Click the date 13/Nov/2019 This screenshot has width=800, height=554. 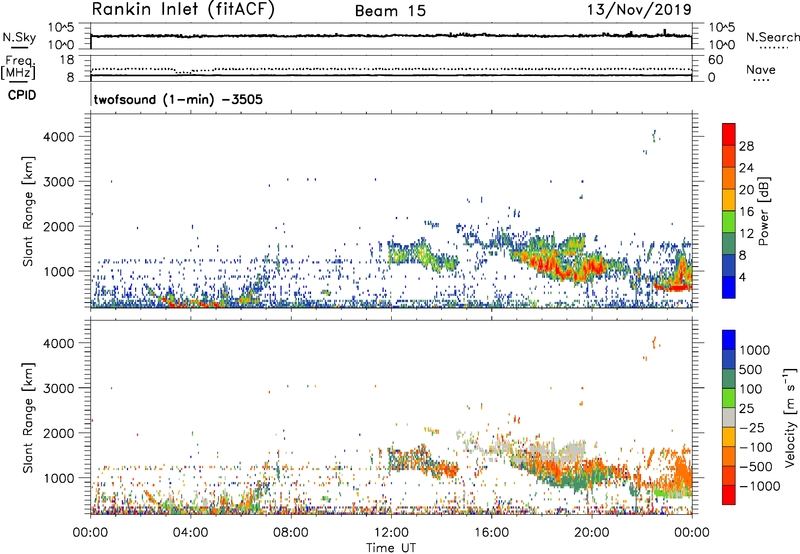tap(639, 10)
